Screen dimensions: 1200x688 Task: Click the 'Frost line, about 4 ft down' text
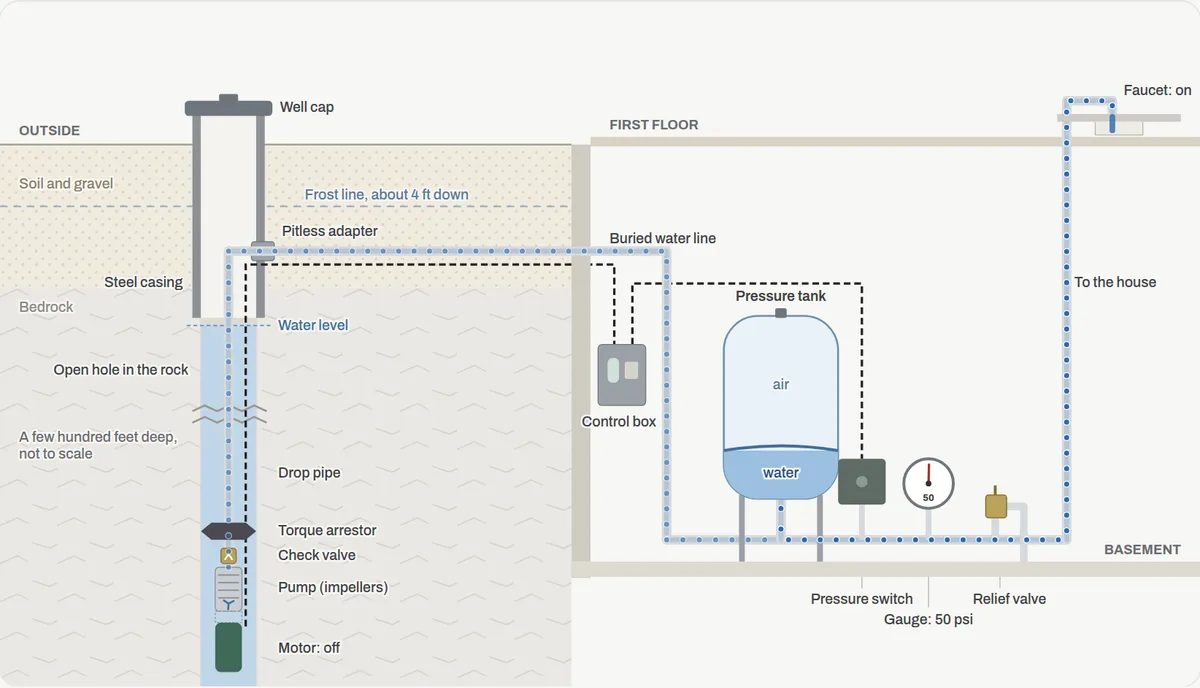[387, 195]
